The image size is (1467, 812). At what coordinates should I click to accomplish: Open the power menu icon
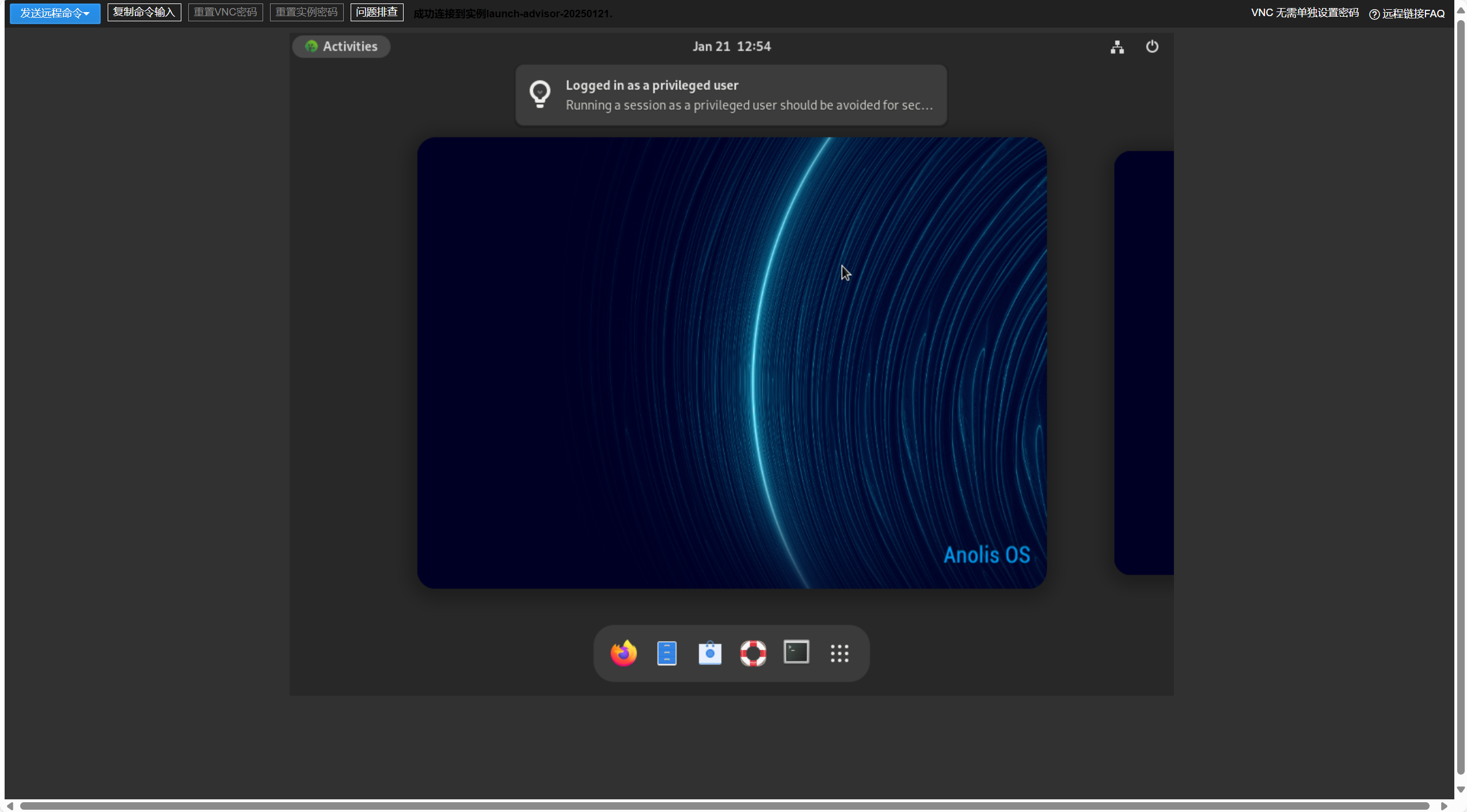pos(1152,47)
